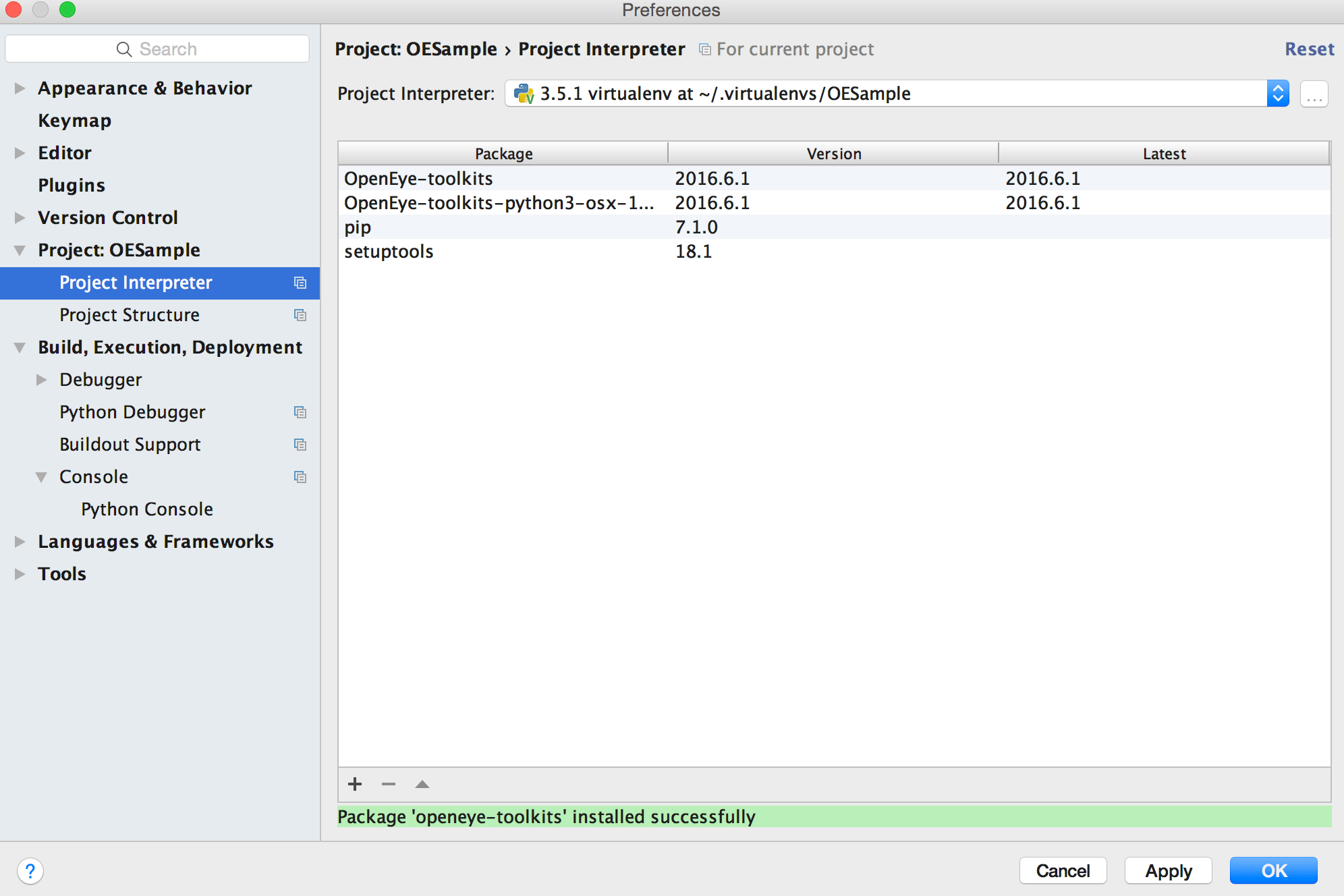Confirm settings with OK

1273,870
